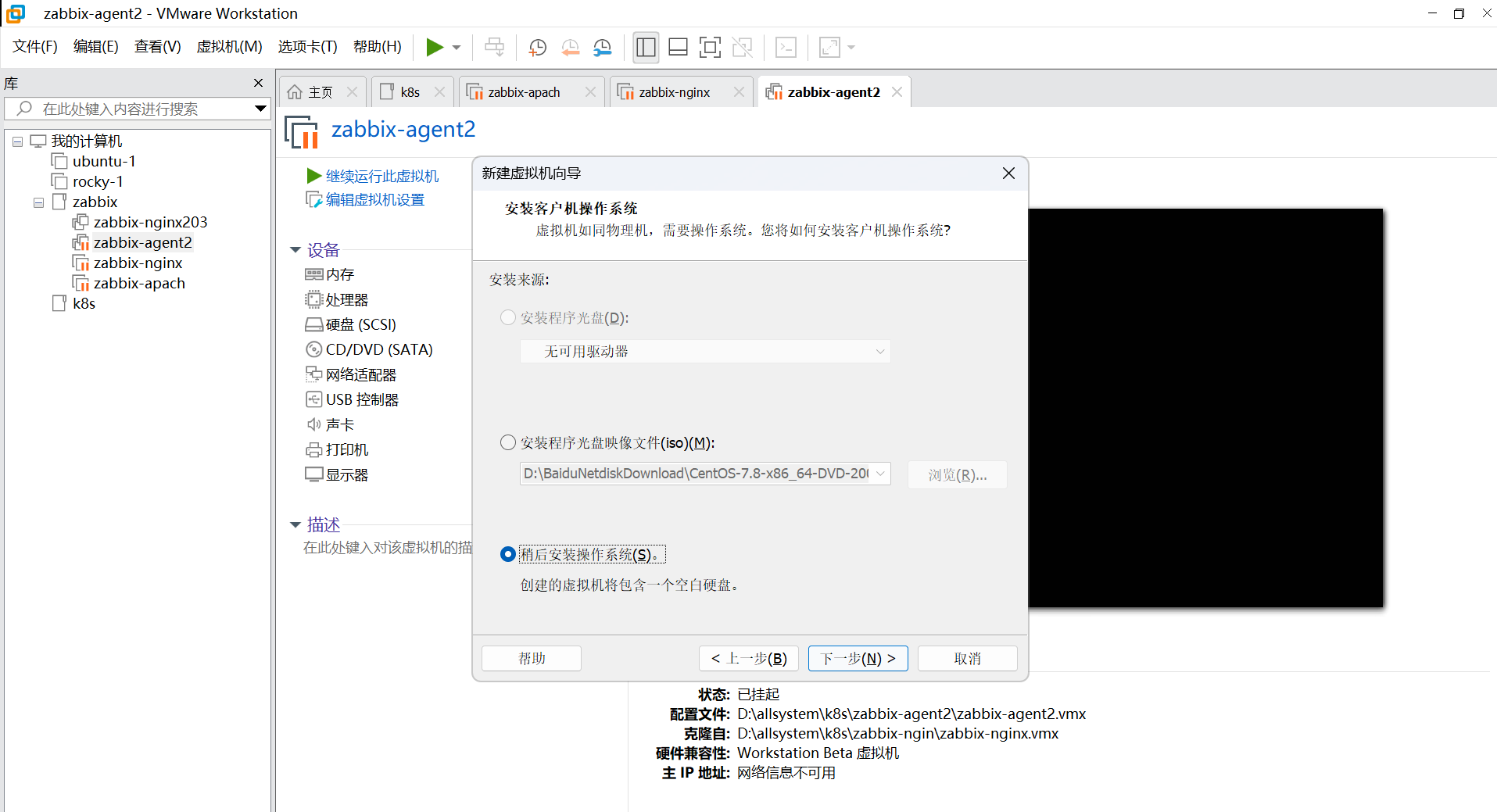The image size is (1497, 812).
Task: Show the thumbnail bar icon
Action: click(677, 47)
